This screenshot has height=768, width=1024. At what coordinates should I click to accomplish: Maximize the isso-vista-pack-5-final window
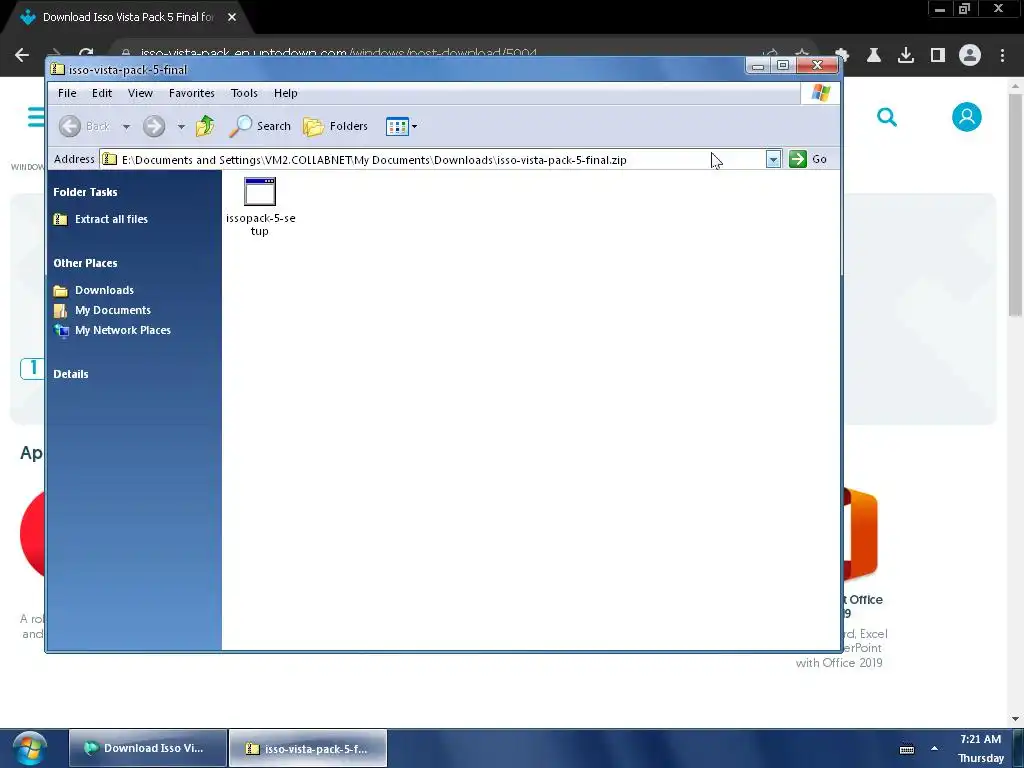point(782,65)
